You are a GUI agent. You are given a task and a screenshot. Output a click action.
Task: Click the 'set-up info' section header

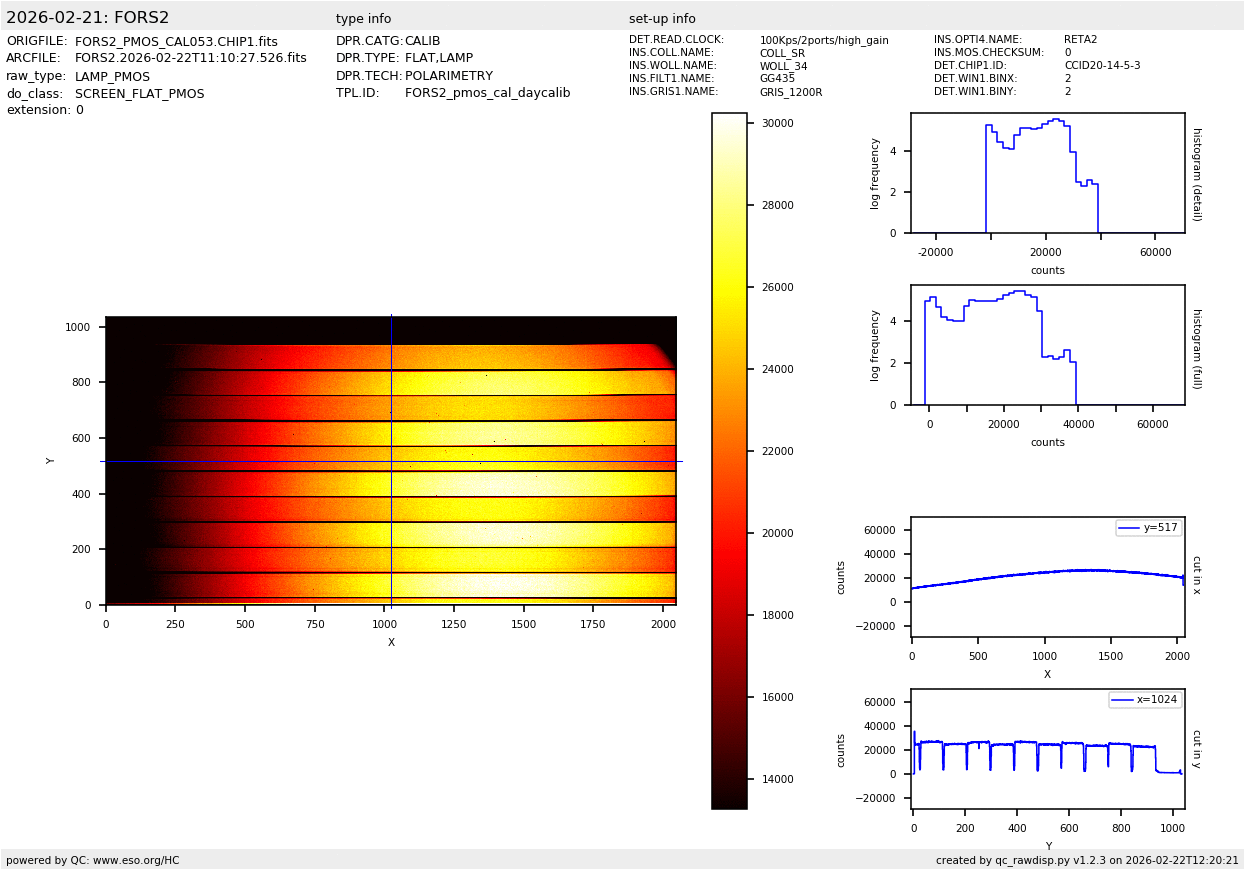point(662,19)
